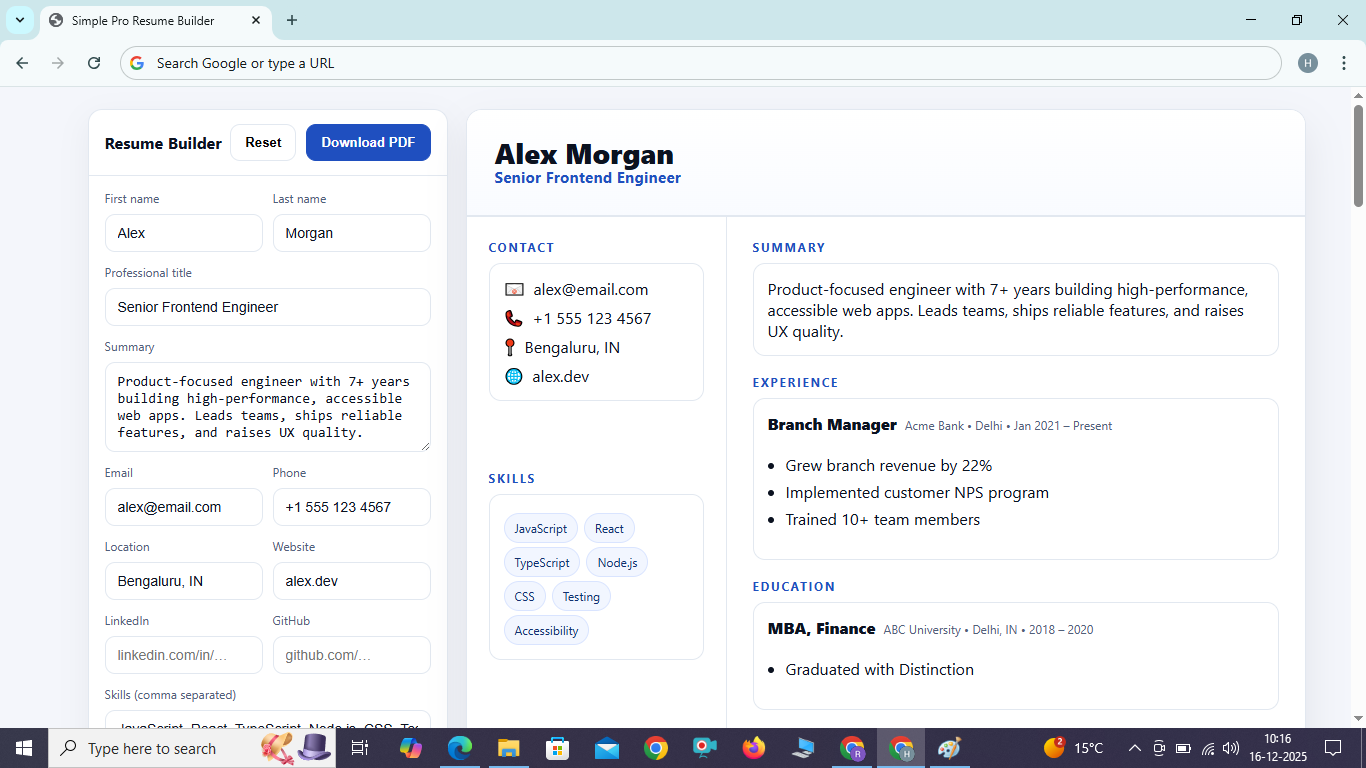This screenshot has height=768, width=1366.
Task: Click the Download PDF button
Action: (x=368, y=142)
